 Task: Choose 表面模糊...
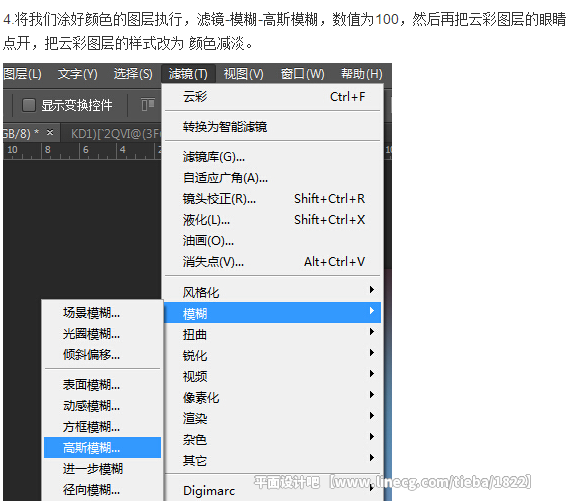click(103, 385)
